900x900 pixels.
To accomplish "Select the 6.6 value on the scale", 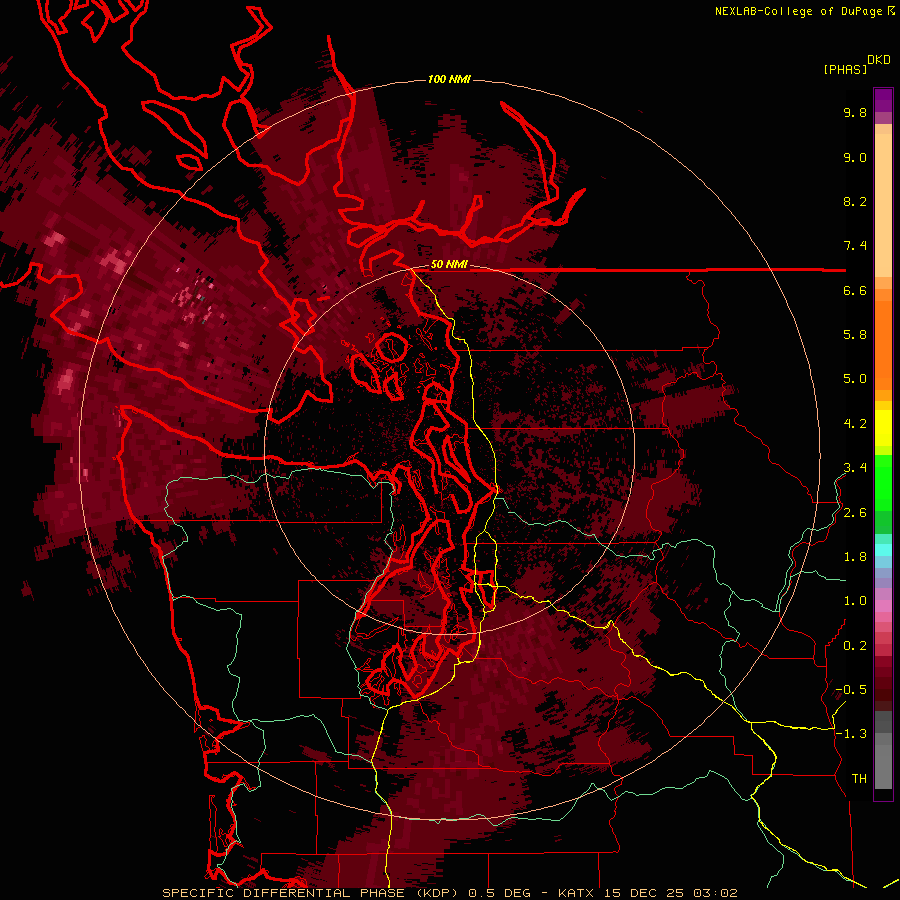I will 855,290.
